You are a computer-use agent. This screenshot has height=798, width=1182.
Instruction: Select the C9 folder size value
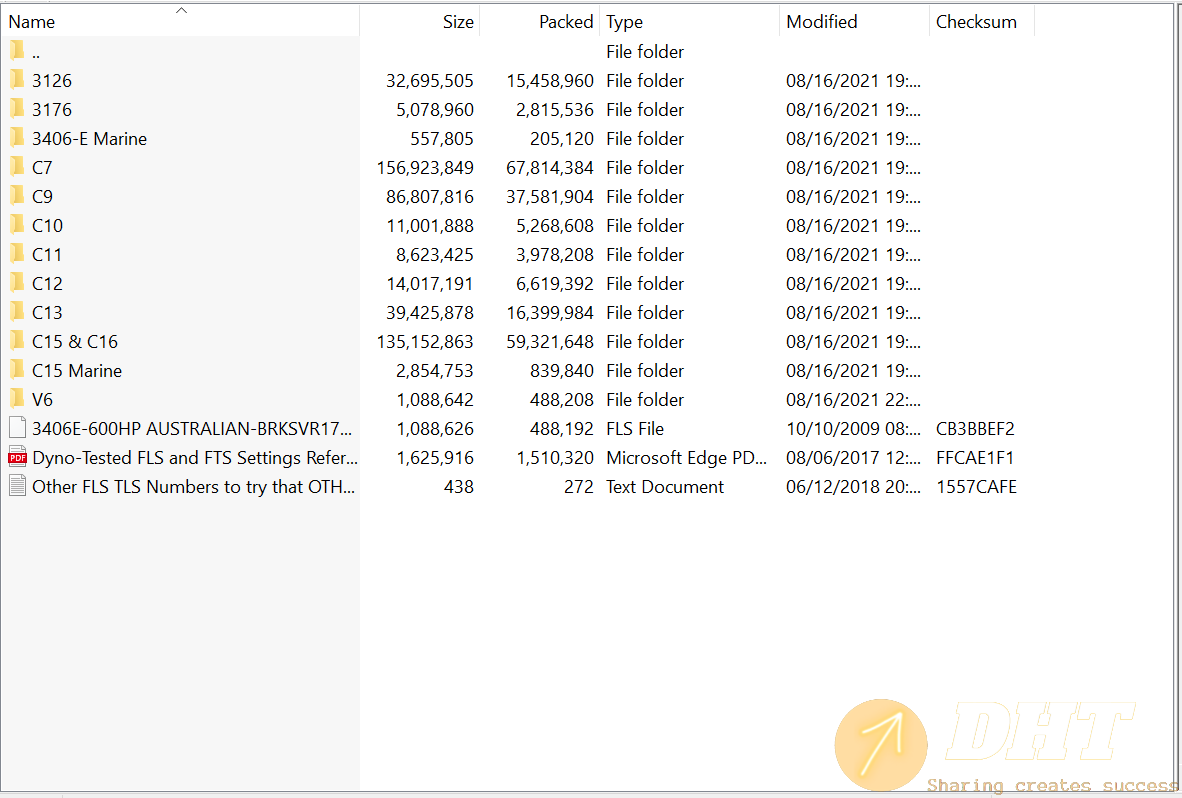430,196
